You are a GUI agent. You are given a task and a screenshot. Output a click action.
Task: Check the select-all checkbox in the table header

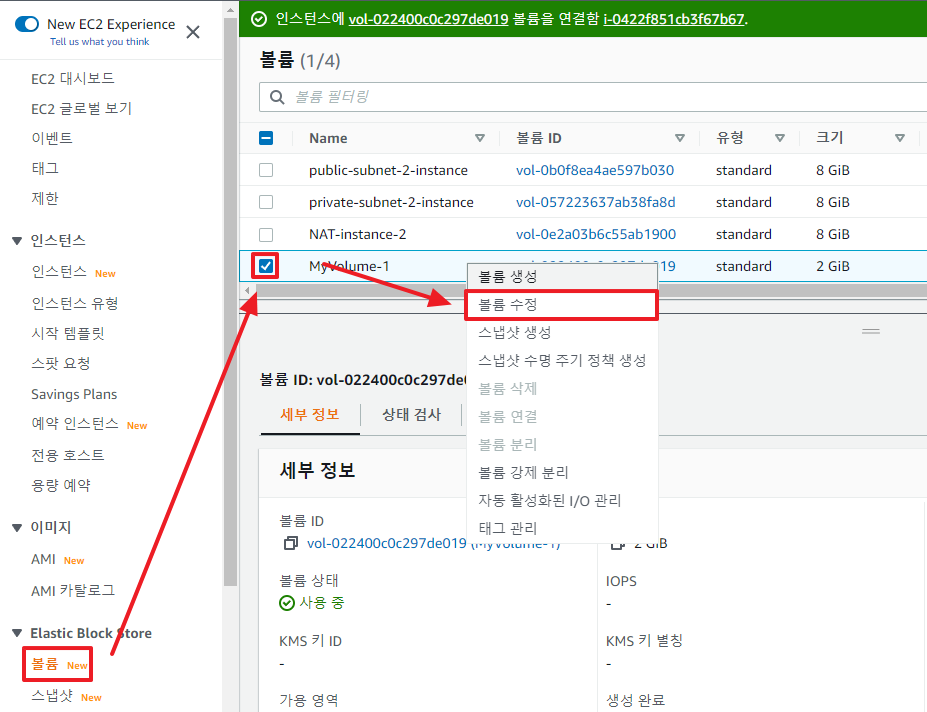[x=267, y=137]
